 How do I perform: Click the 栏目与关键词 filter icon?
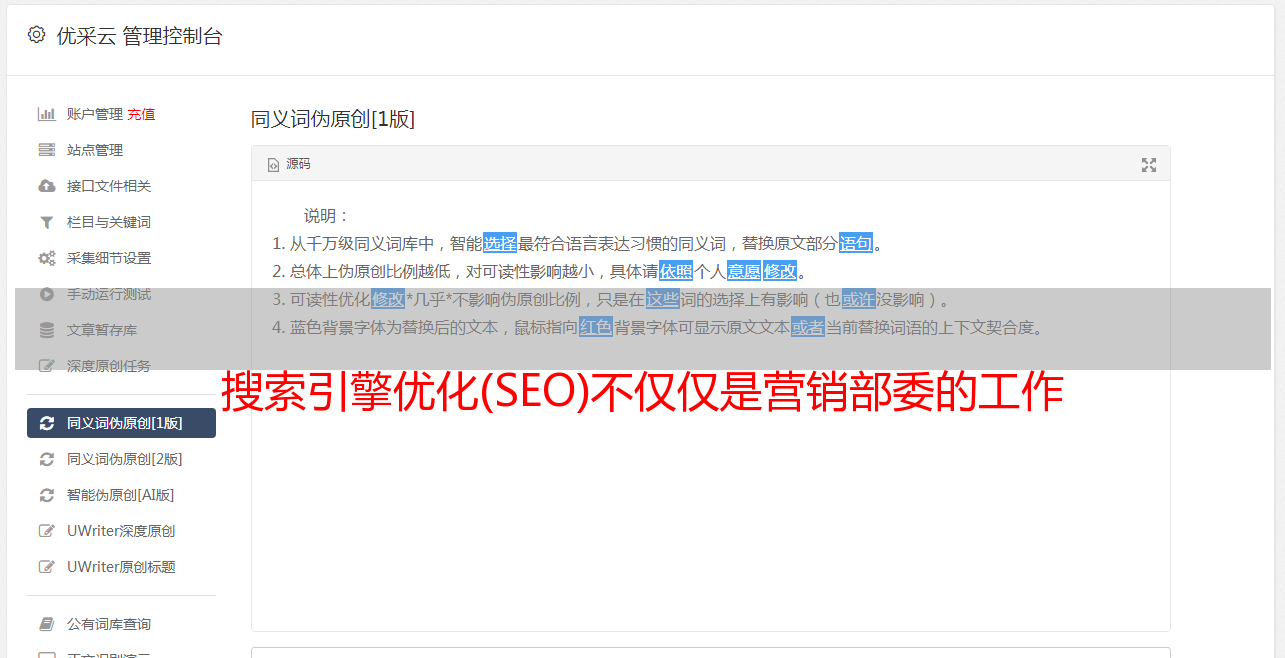click(x=46, y=222)
